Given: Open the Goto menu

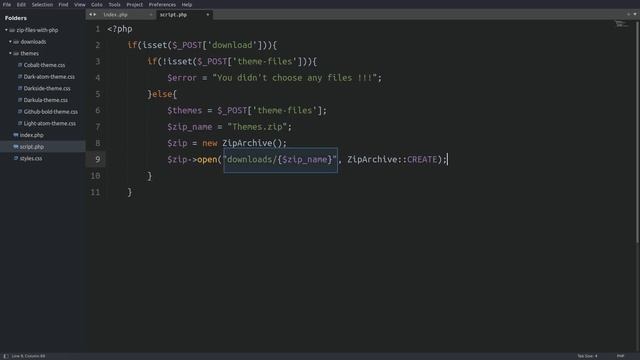Looking at the screenshot, I should pos(97,4).
